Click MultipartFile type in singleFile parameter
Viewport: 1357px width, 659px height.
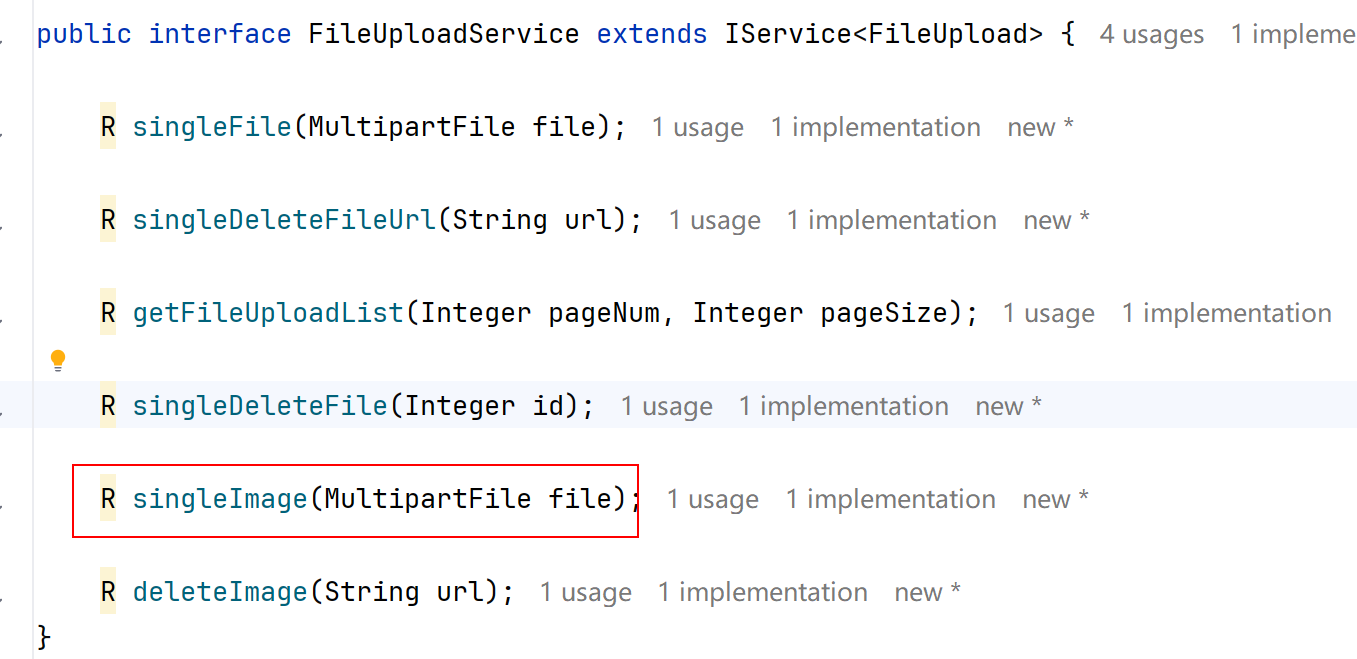click(x=412, y=127)
